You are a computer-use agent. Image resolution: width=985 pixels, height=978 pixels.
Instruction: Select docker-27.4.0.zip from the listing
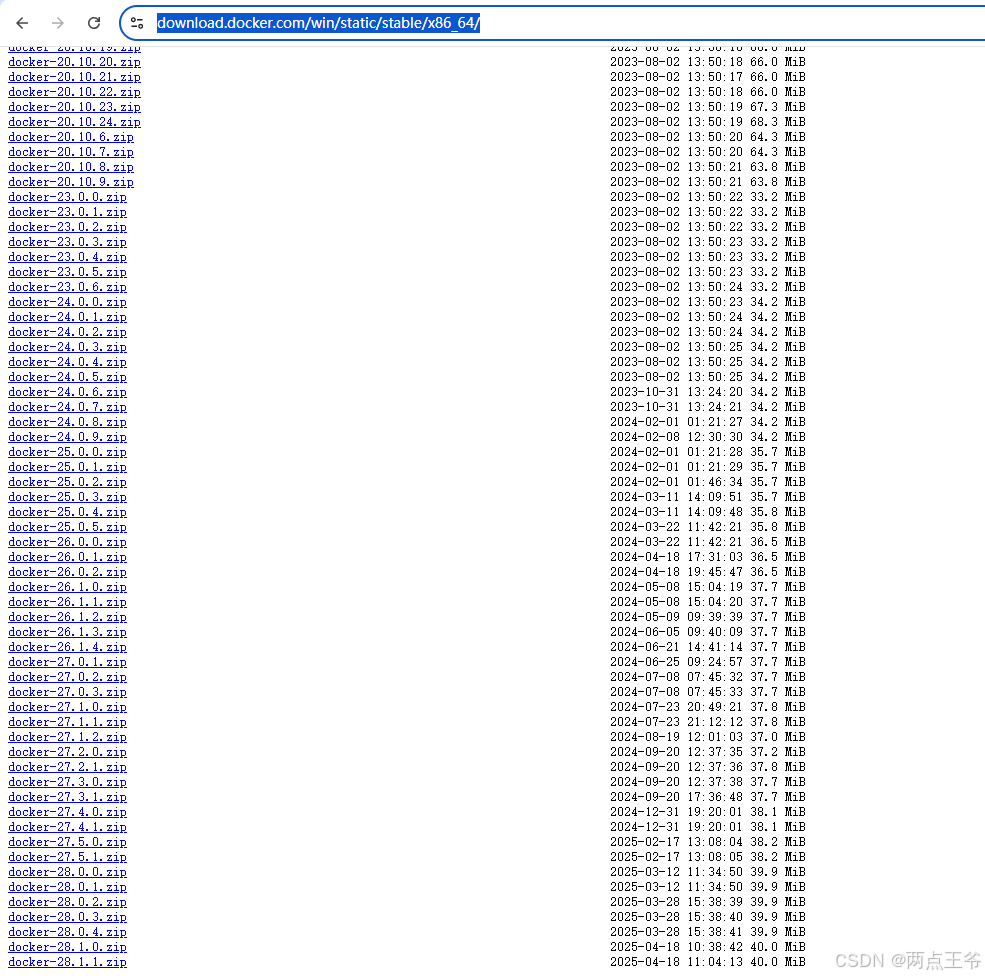(x=67, y=812)
